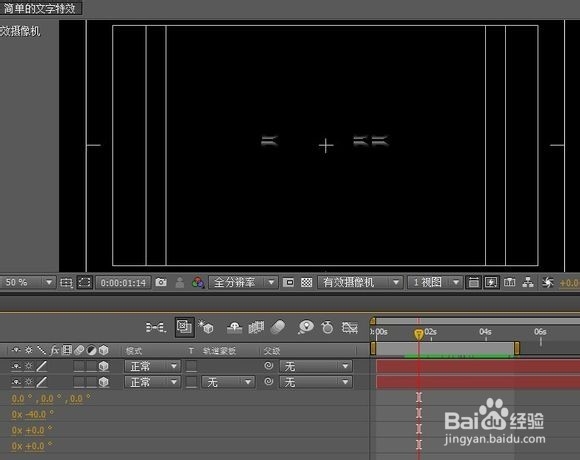The height and width of the screenshot is (460, 580).
Task: Open the 全分辨率 resolution dropdown
Action: pos(243,283)
